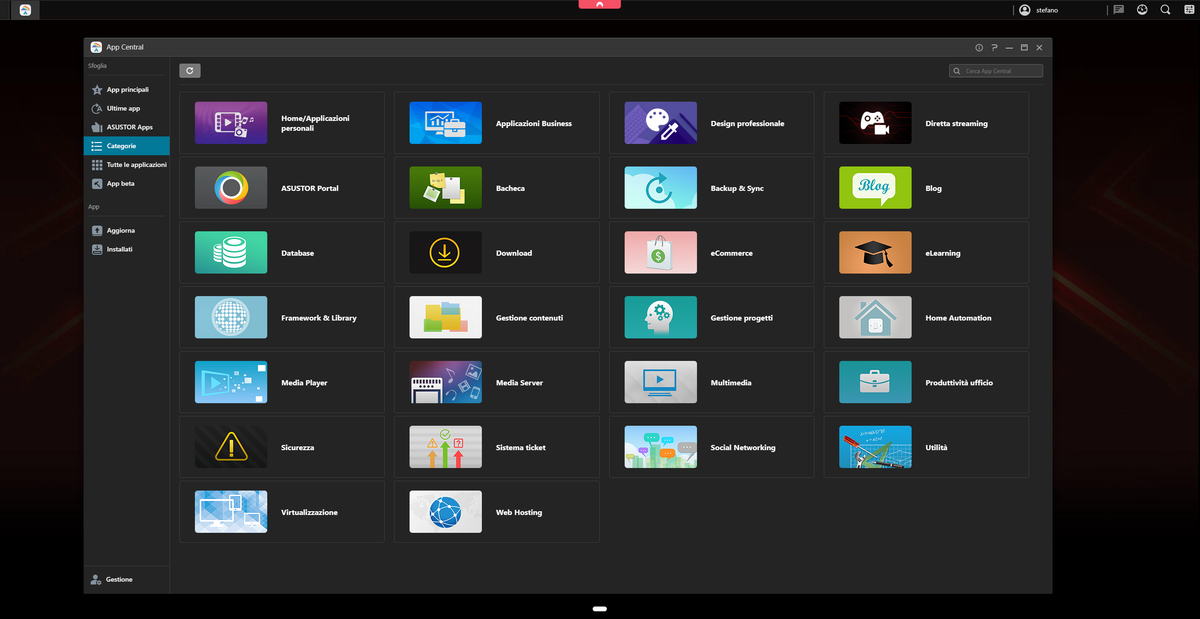
Task: Open the Diretta streaming gamepad icon
Action: pos(875,123)
